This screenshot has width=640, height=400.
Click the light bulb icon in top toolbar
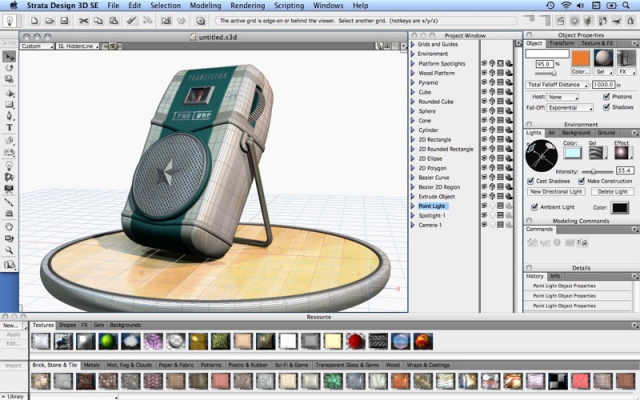10,20
